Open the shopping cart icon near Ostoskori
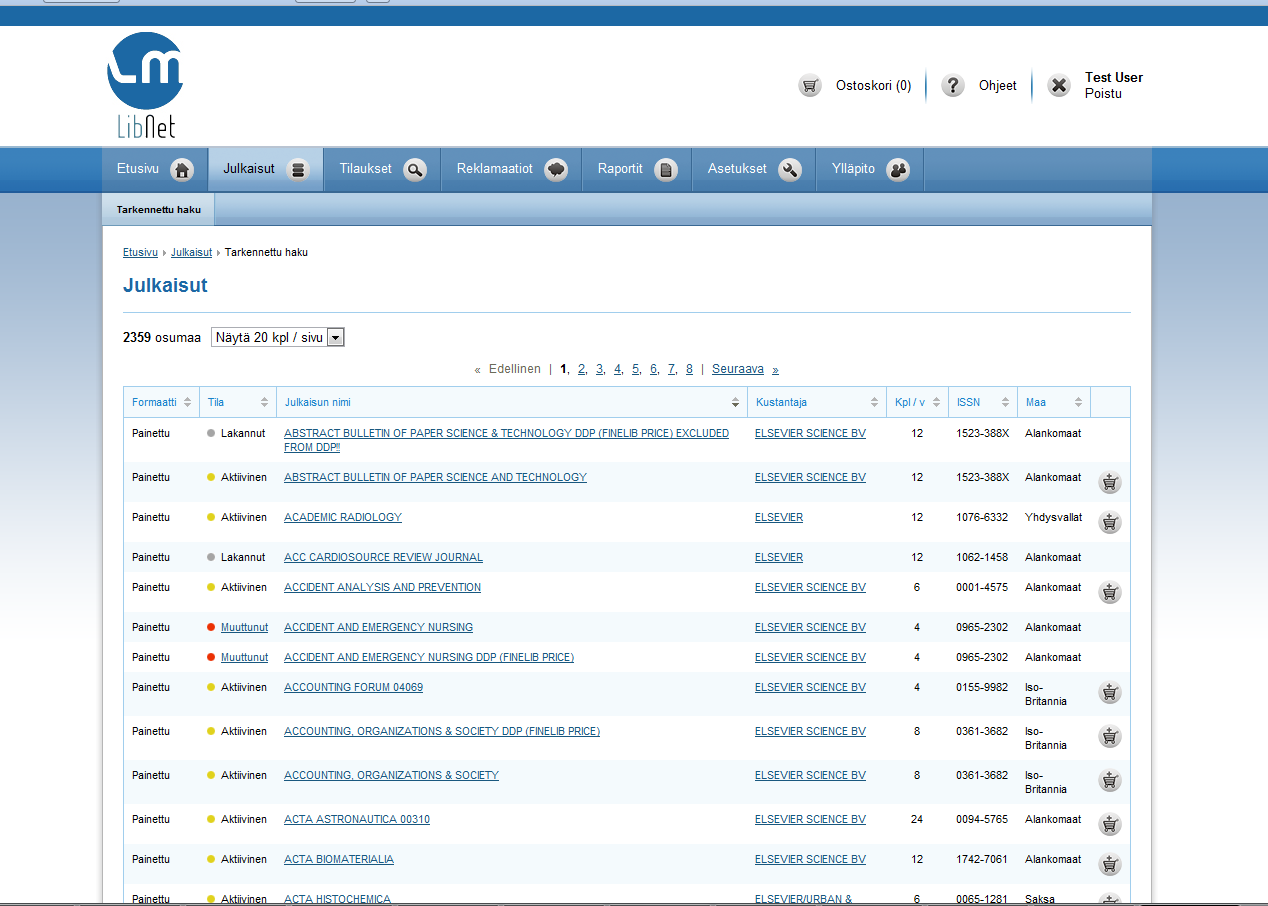This screenshot has width=1268, height=906. tap(810, 86)
